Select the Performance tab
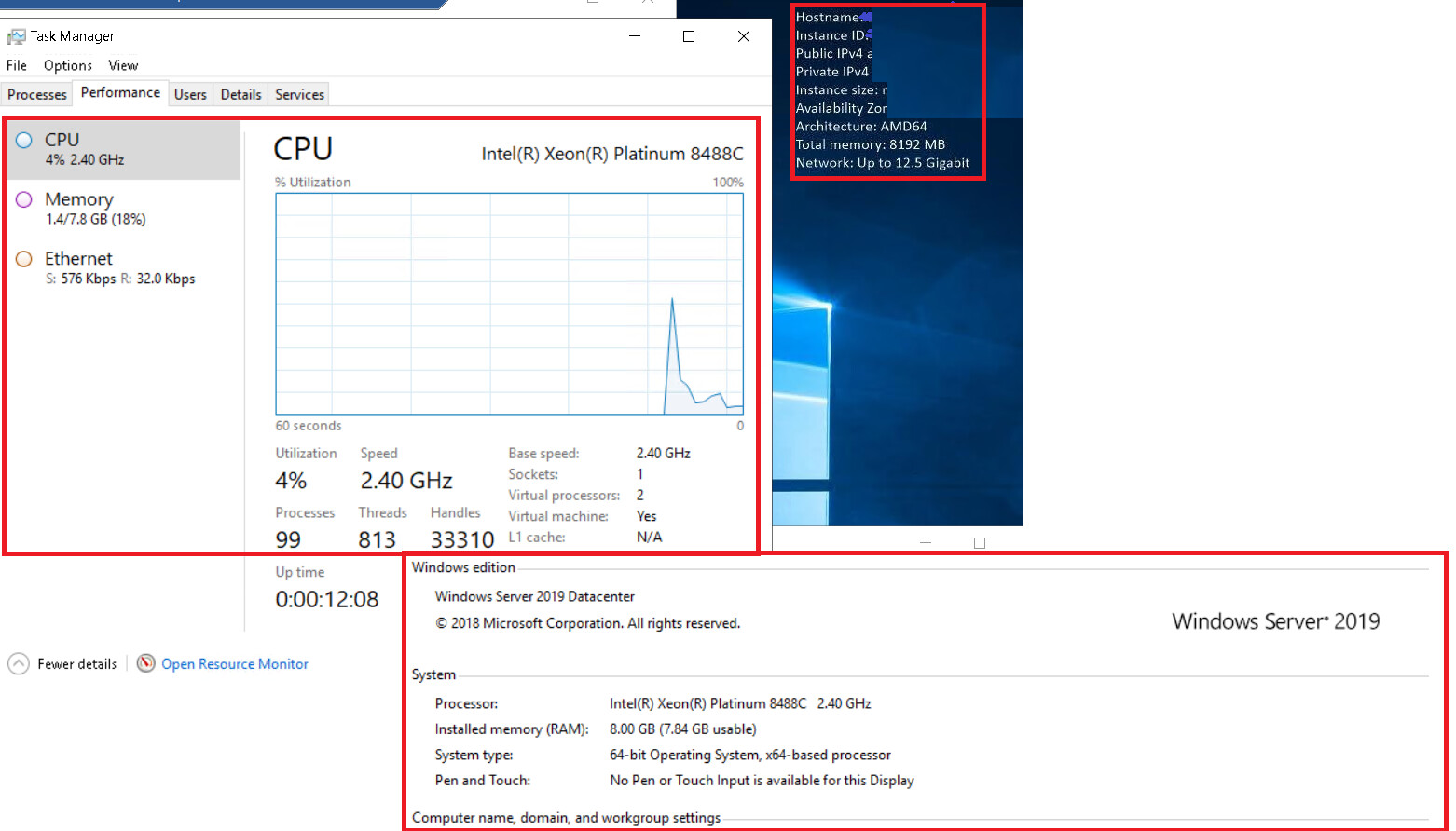1456x831 pixels. point(120,92)
